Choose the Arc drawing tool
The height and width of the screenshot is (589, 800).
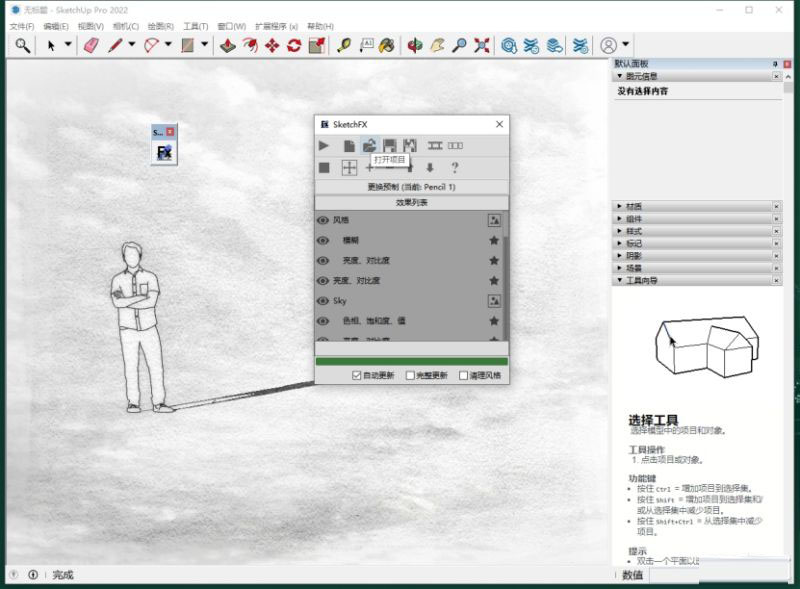pyautogui.click(x=152, y=45)
